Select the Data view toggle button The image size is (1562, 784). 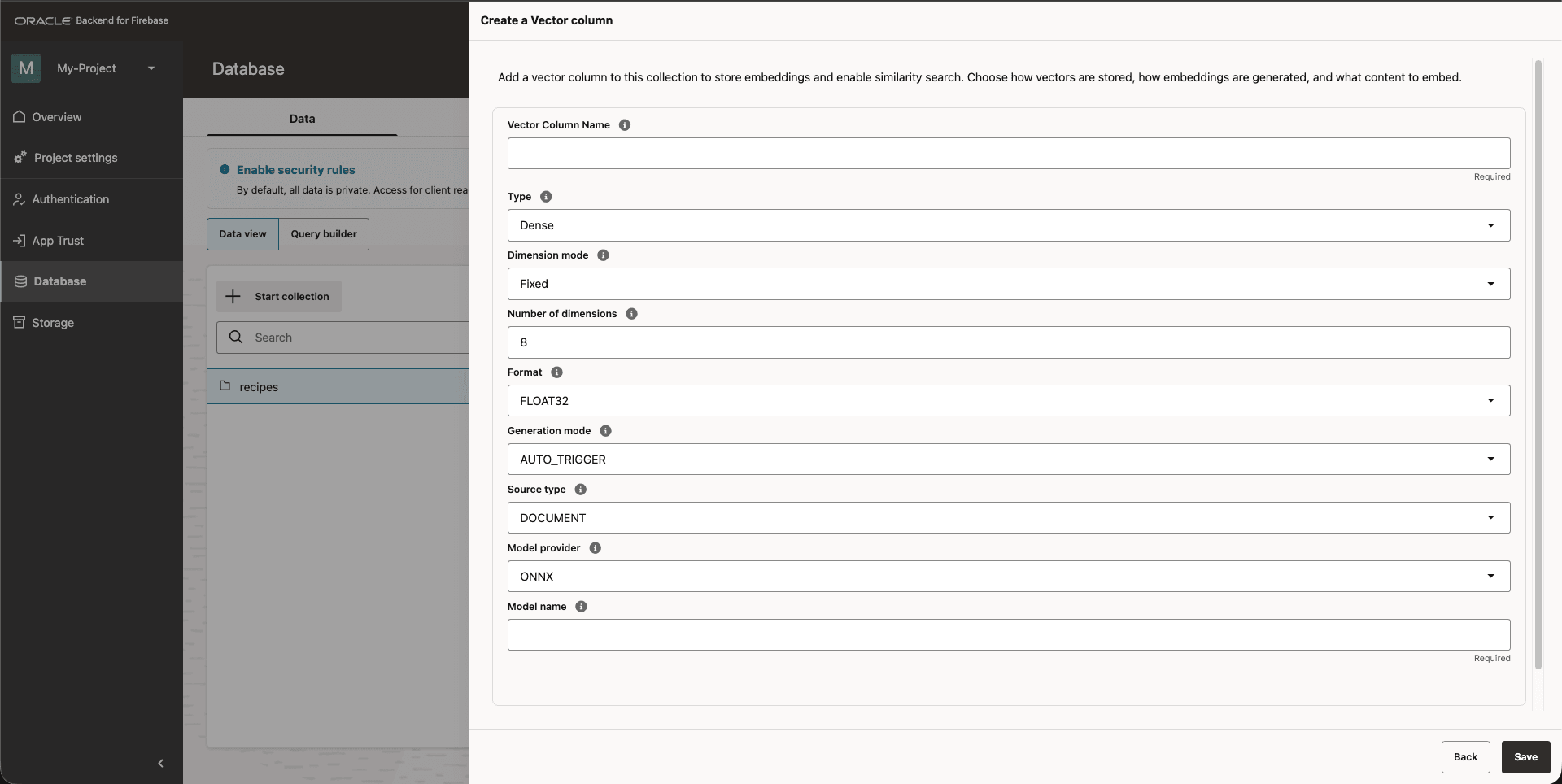click(x=242, y=234)
